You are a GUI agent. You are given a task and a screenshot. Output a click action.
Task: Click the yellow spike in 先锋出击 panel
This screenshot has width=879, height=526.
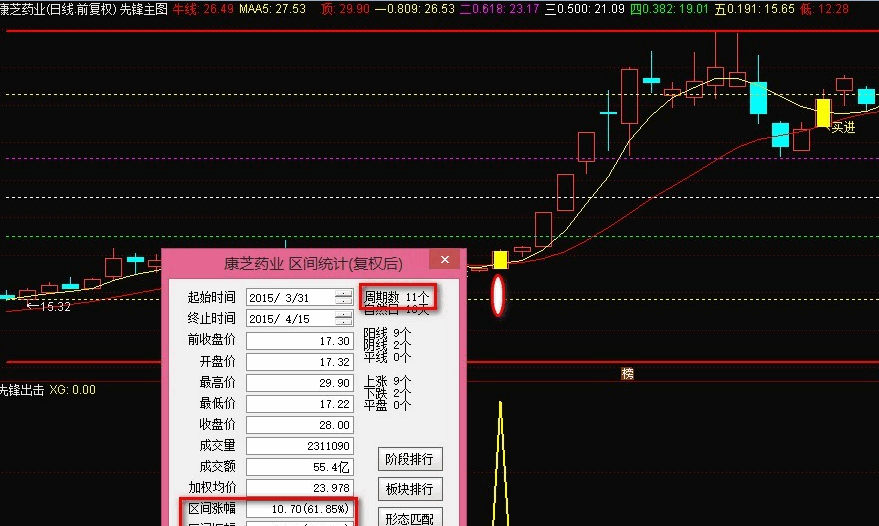tap(501, 463)
